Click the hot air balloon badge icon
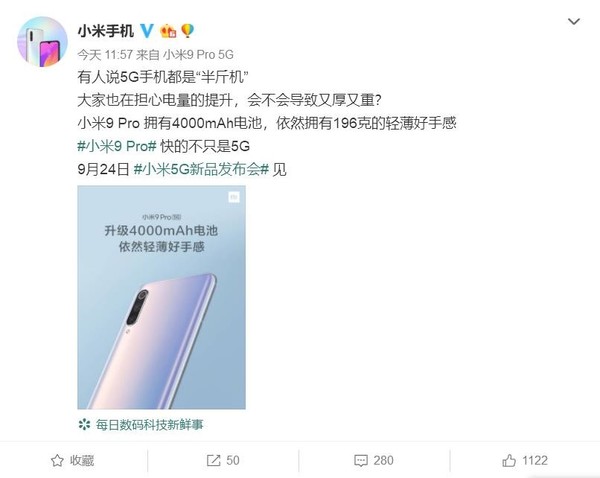The image size is (600, 478). coord(187,31)
